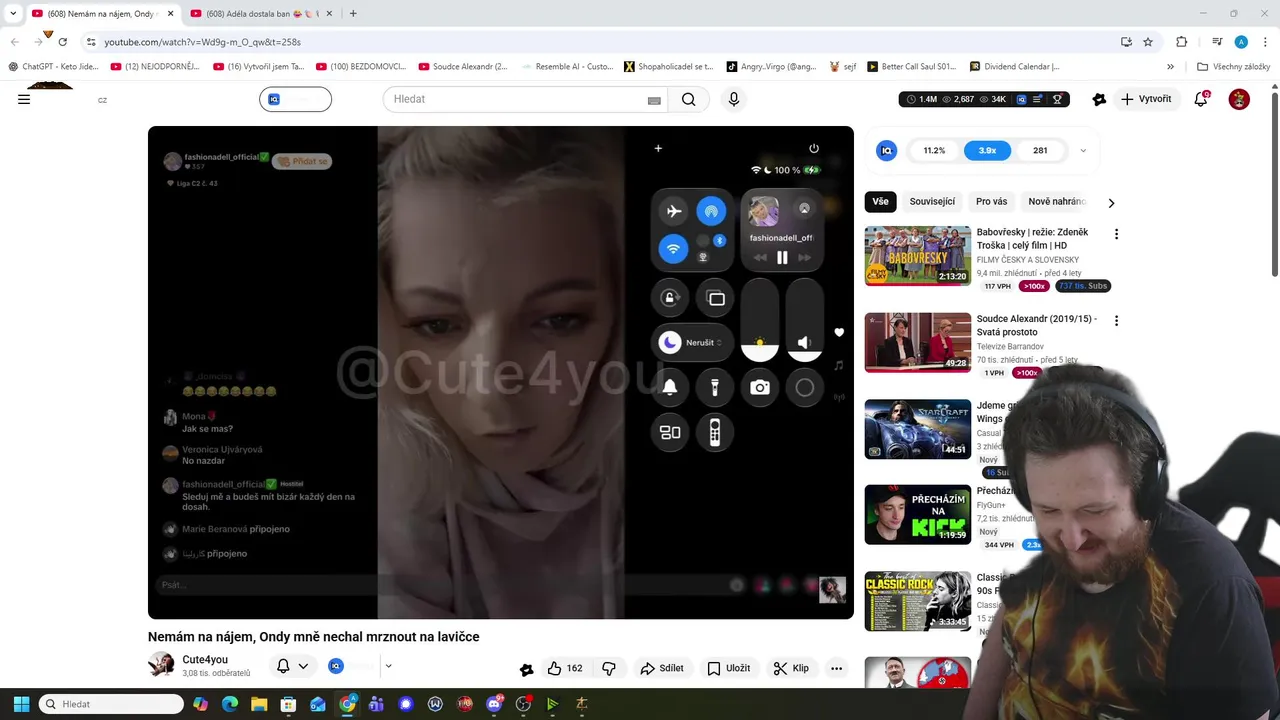1280x720 pixels.
Task: Go back in browser history
Action: pyautogui.click(x=15, y=42)
